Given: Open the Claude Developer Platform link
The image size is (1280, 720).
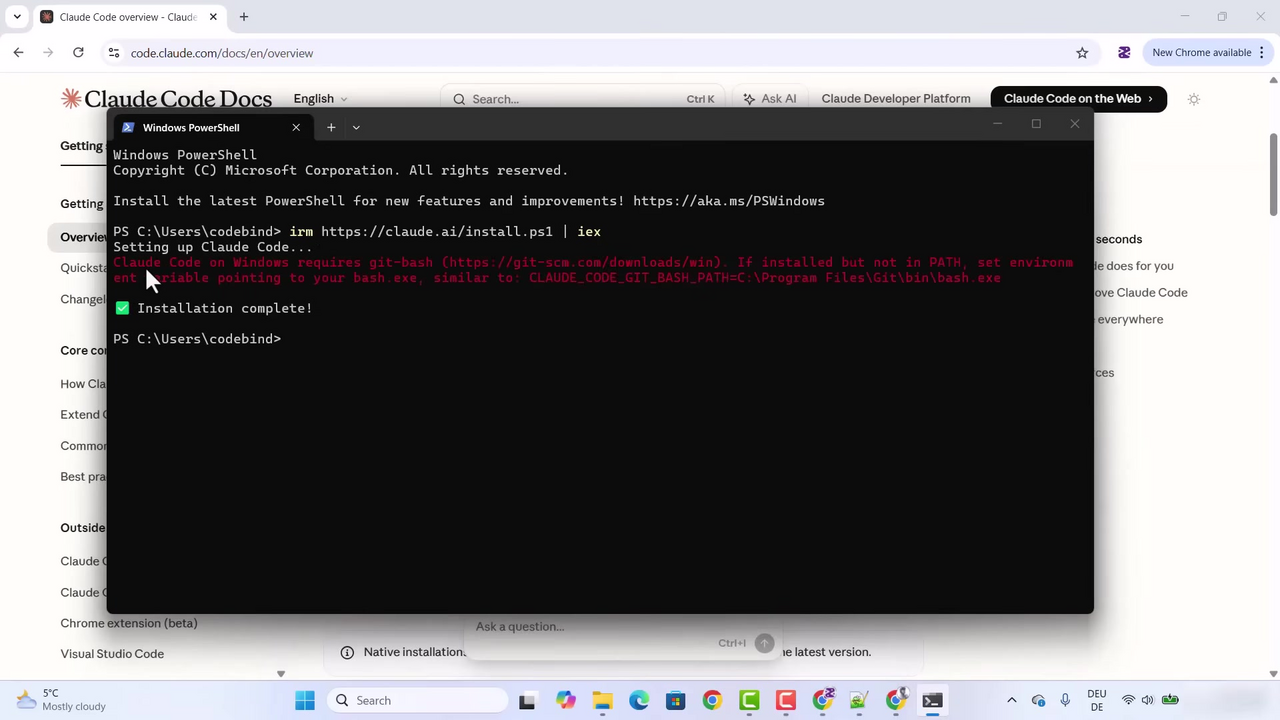Looking at the screenshot, I should (896, 99).
